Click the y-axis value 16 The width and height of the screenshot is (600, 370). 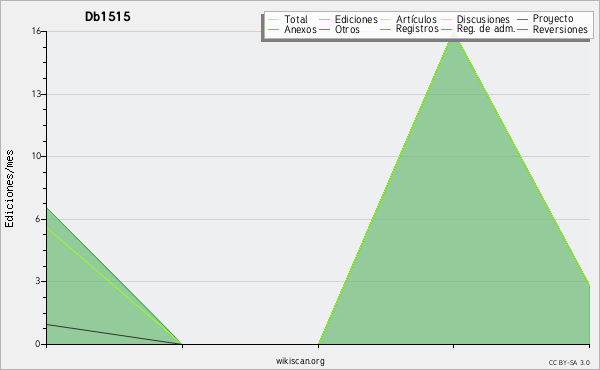(x=36, y=31)
